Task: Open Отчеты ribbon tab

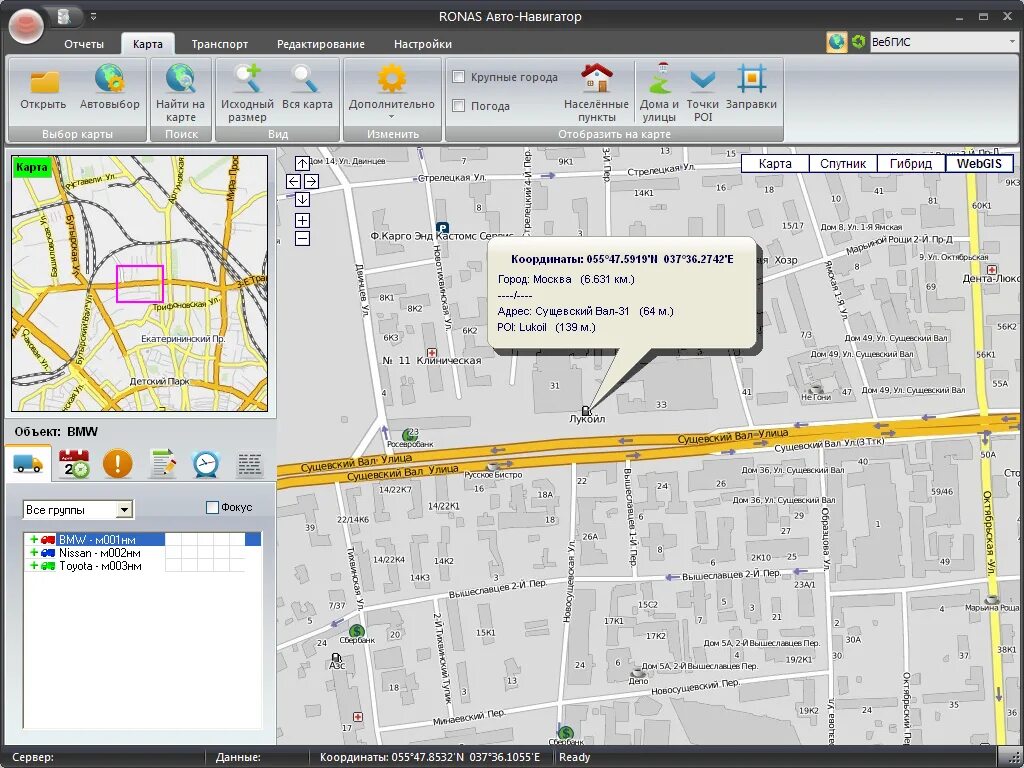Action: 84,44
